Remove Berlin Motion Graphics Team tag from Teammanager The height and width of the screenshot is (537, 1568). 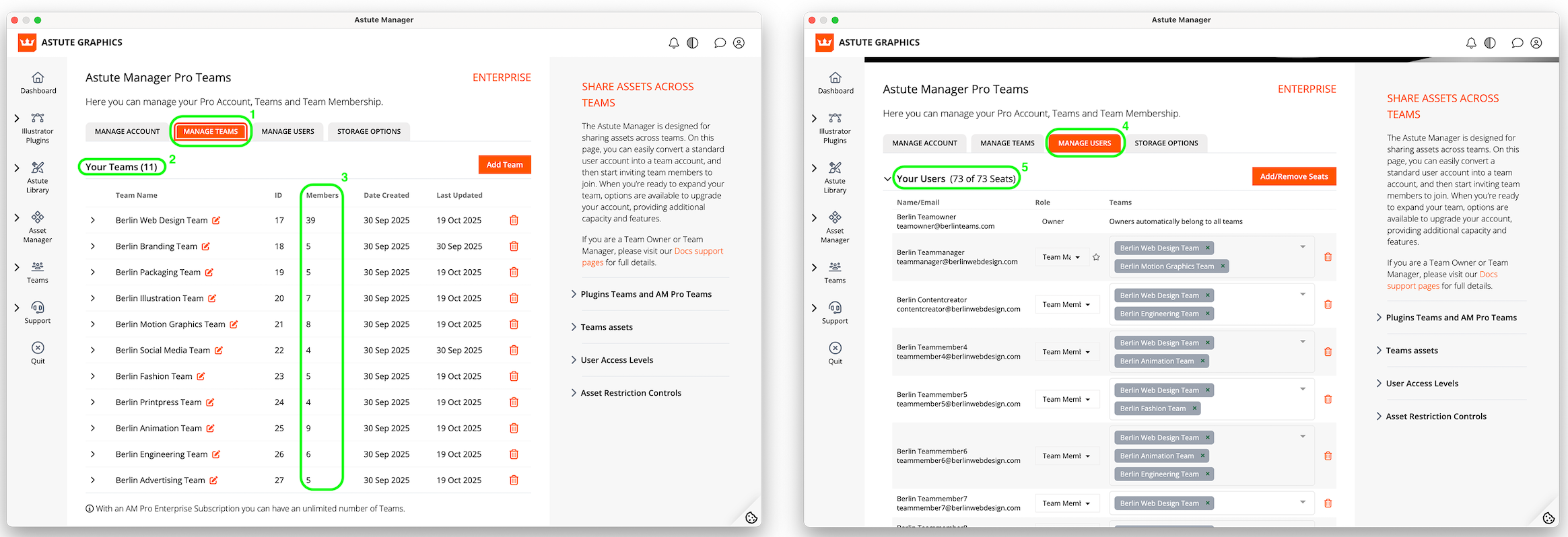click(x=1223, y=266)
